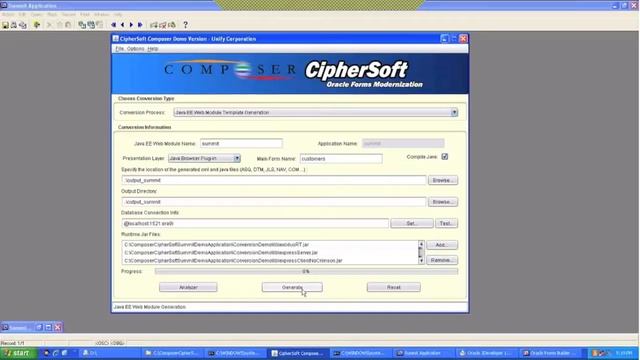
Task: Click the Main Form Name field
Action: pos(341,158)
